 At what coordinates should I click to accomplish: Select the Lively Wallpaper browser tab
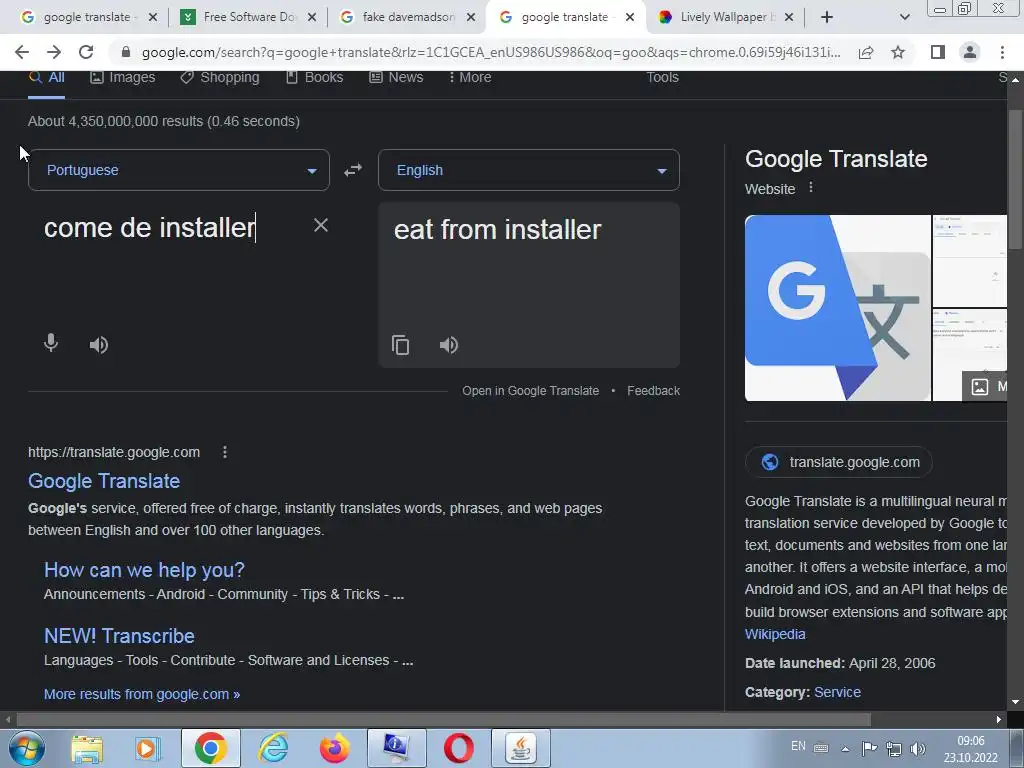725,17
